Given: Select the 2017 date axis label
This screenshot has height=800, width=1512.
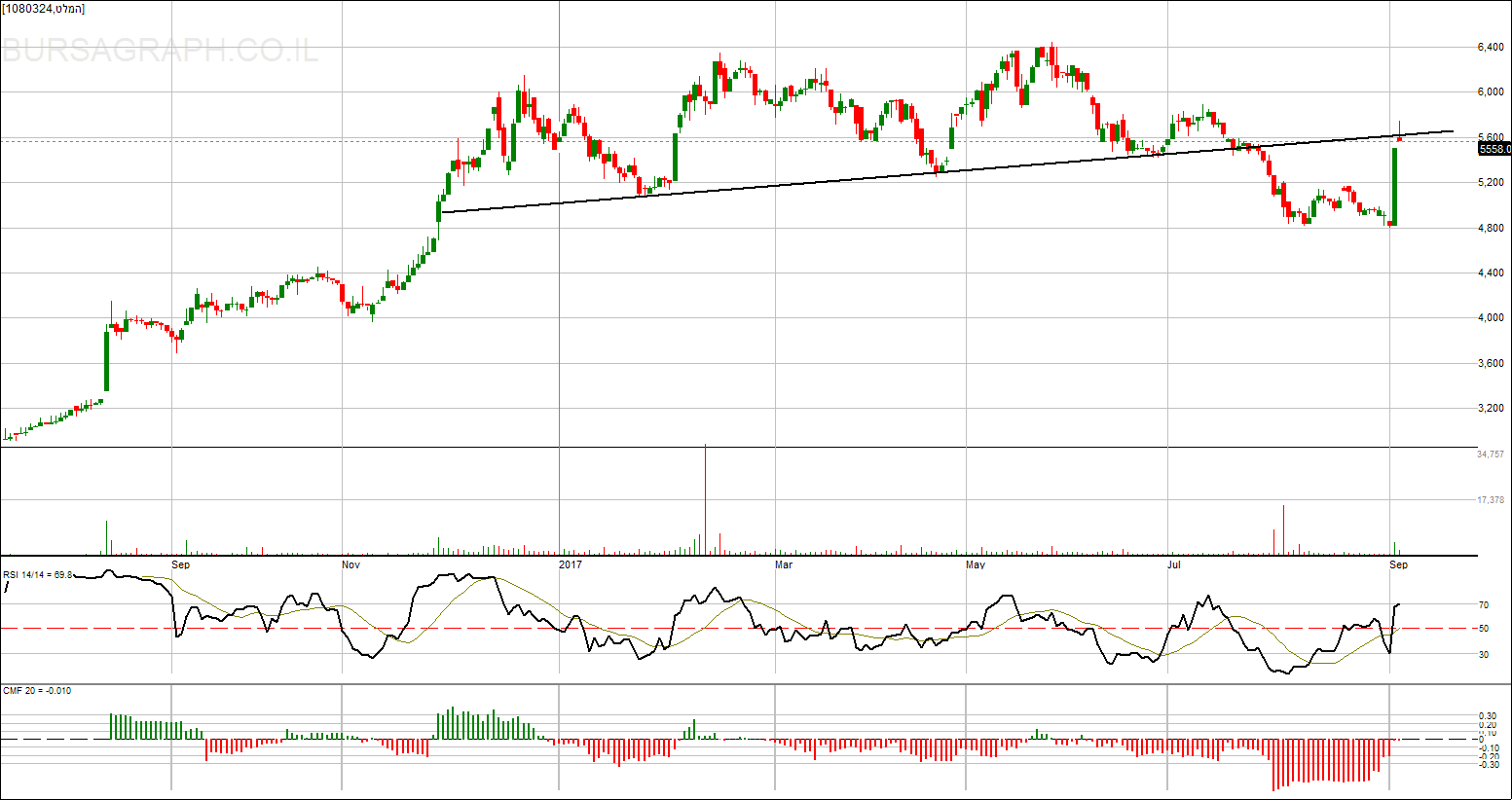Looking at the screenshot, I should tap(571, 564).
